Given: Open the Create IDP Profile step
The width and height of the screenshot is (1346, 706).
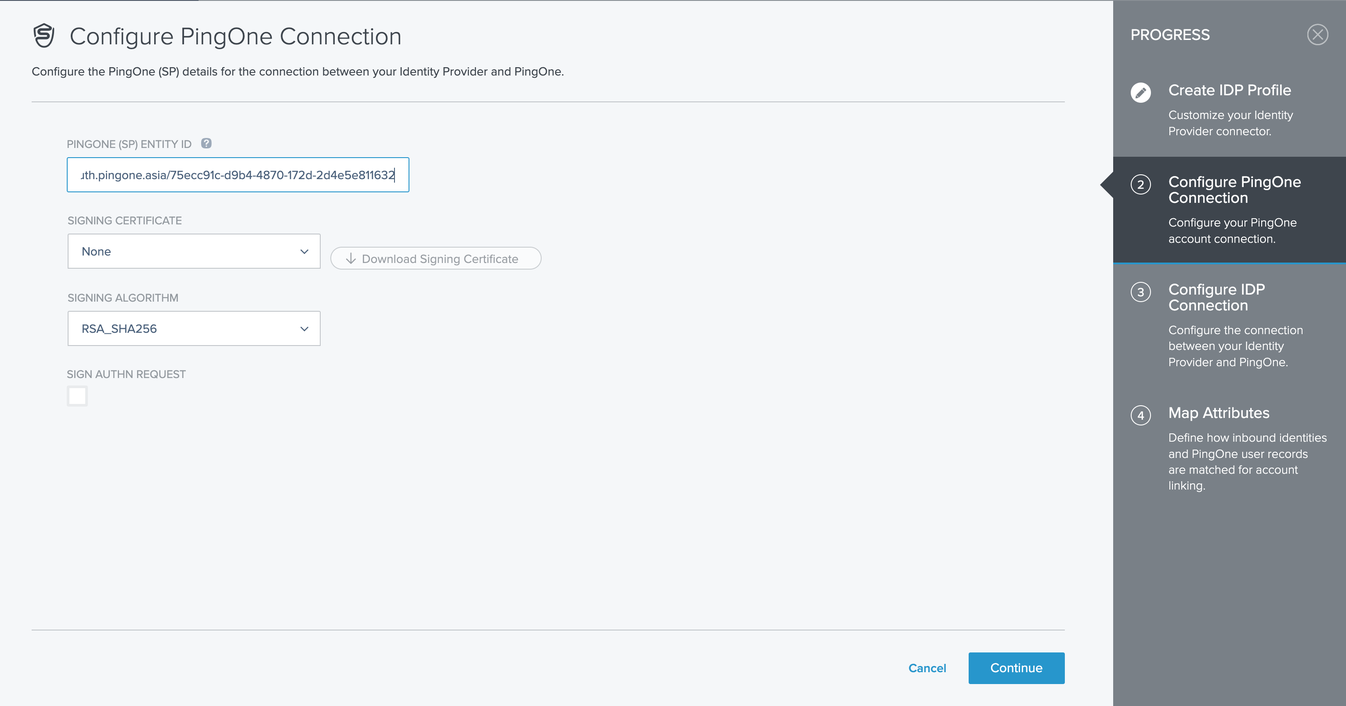Looking at the screenshot, I should (1229, 90).
